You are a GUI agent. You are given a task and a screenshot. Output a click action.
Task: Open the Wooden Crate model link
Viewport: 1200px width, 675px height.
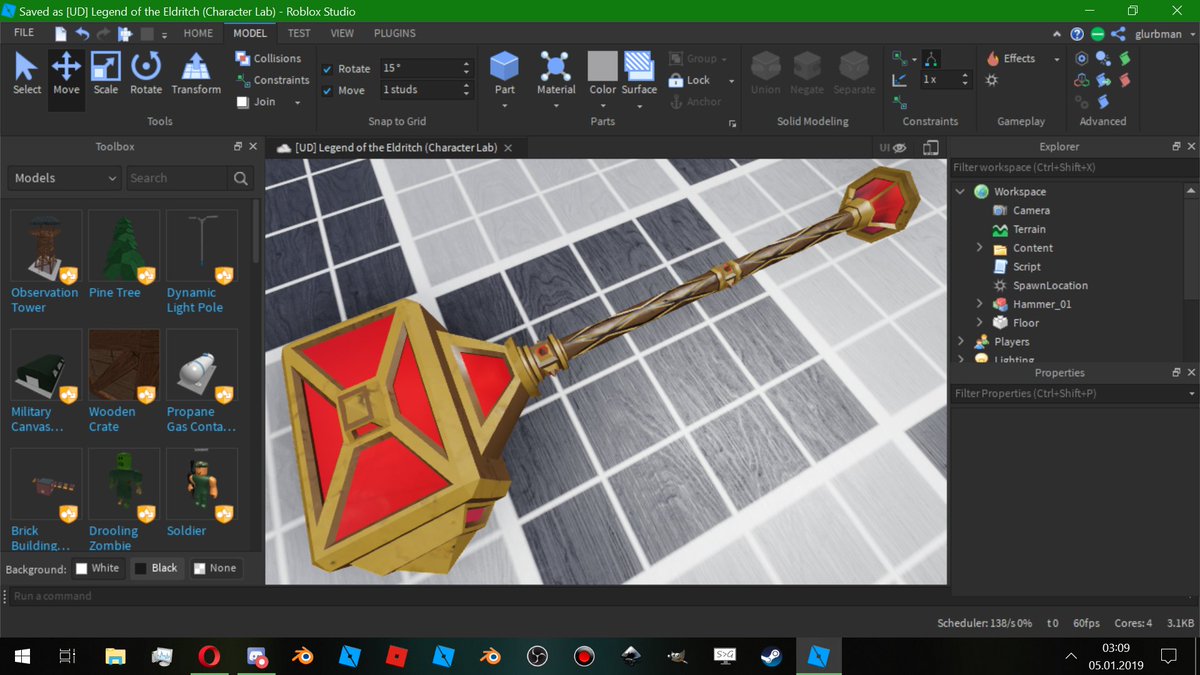tap(112, 419)
